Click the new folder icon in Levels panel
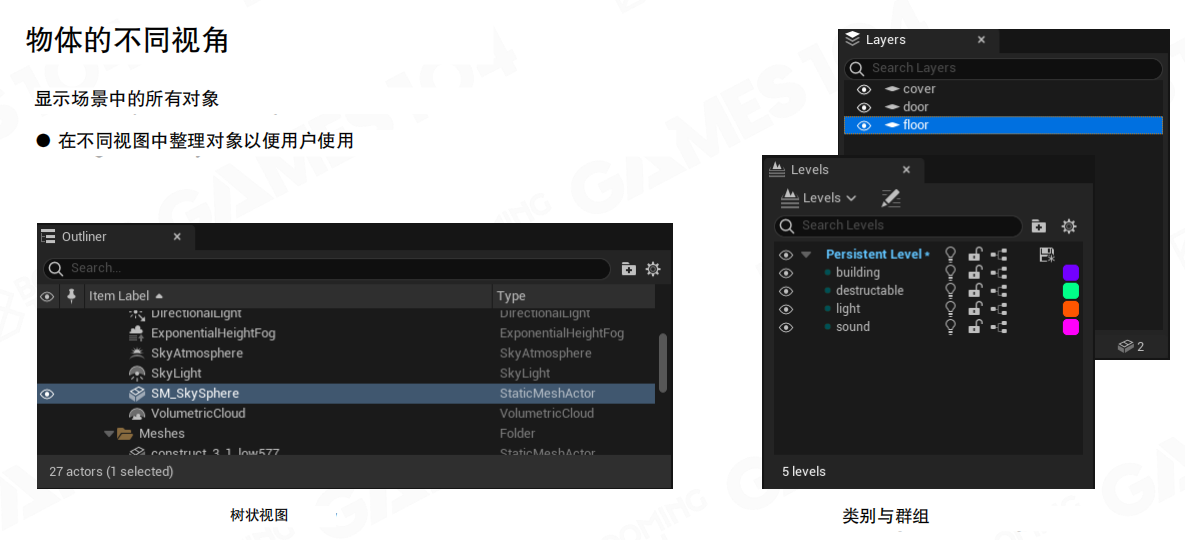The image size is (1185, 540). 1039,226
